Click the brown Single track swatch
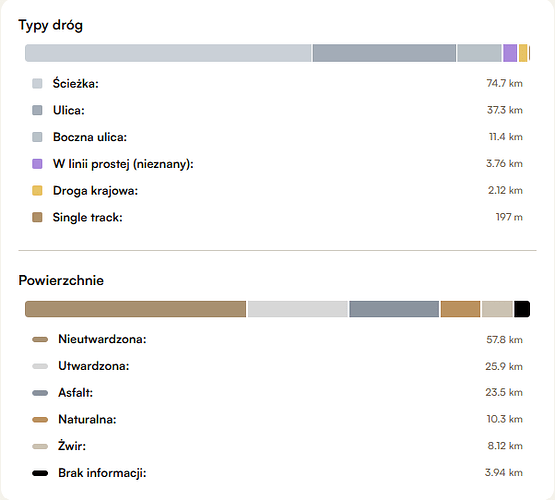Image resolution: width=555 pixels, height=500 pixels. [37, 217]
